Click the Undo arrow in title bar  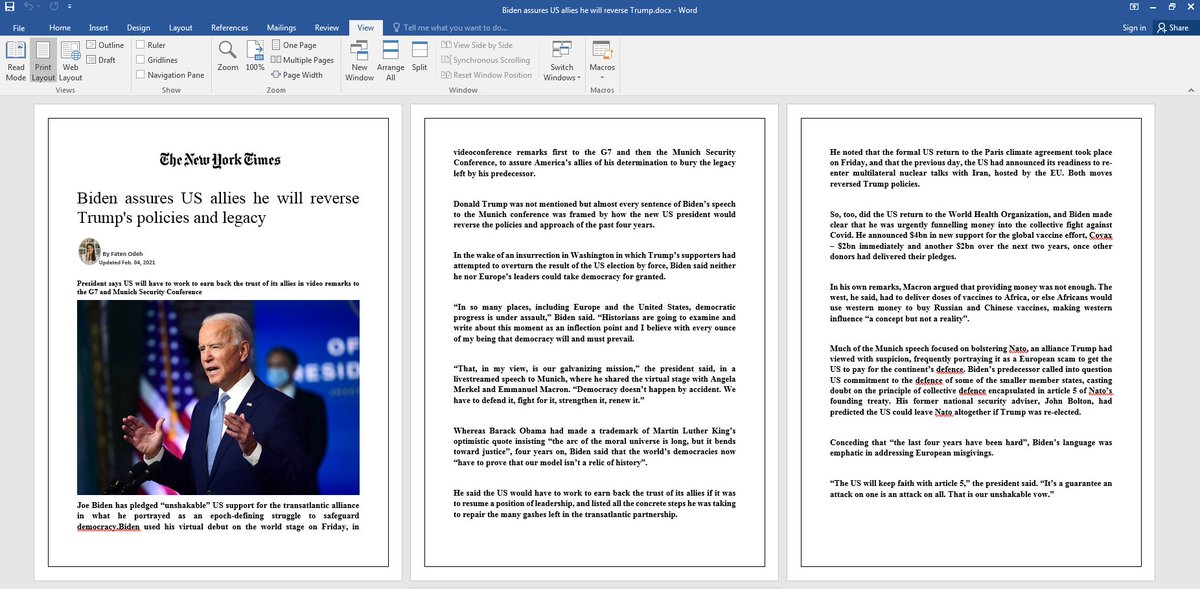tap(28, 8)
